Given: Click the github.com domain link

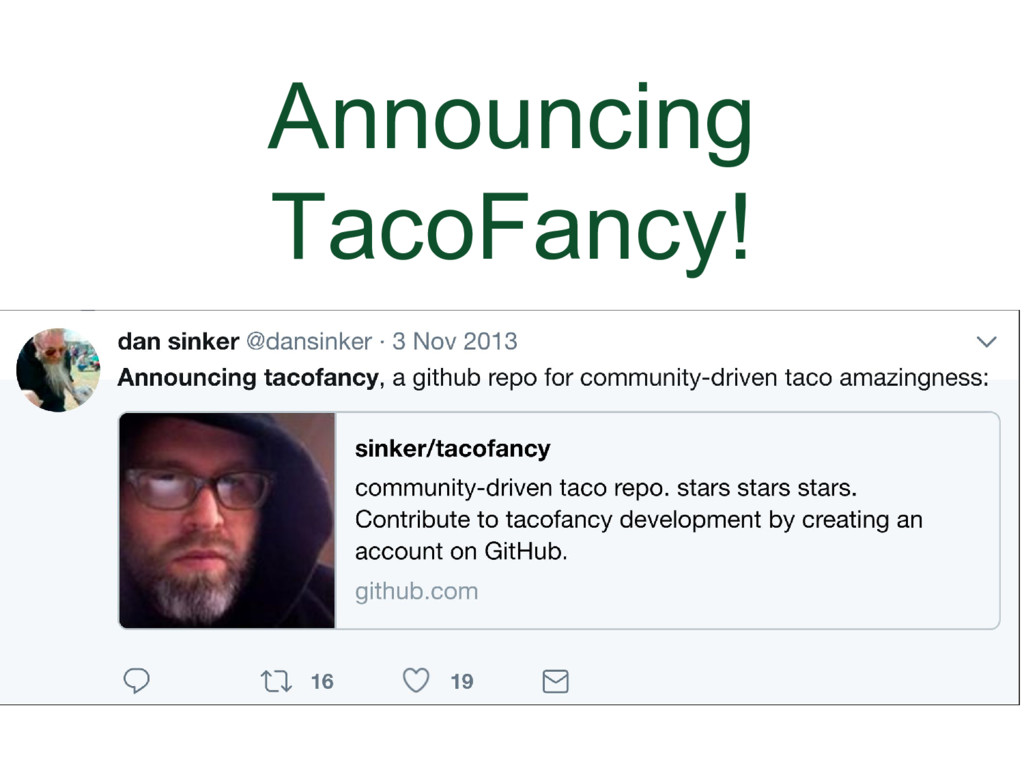Looking at the screenshot, I should [x=416, y=591].
